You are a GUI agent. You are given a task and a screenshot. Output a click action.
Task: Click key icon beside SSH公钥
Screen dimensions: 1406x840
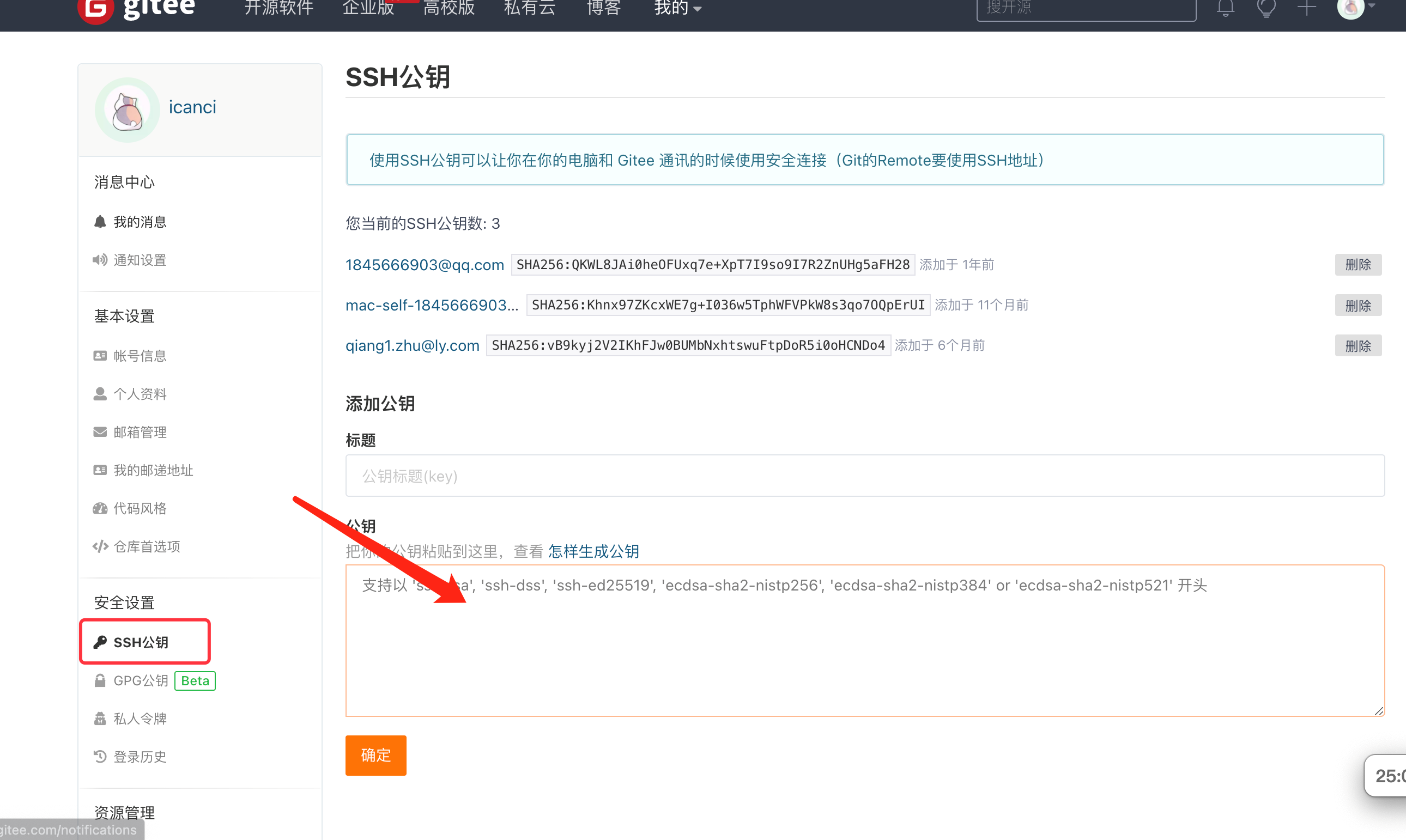click(100, 642)
